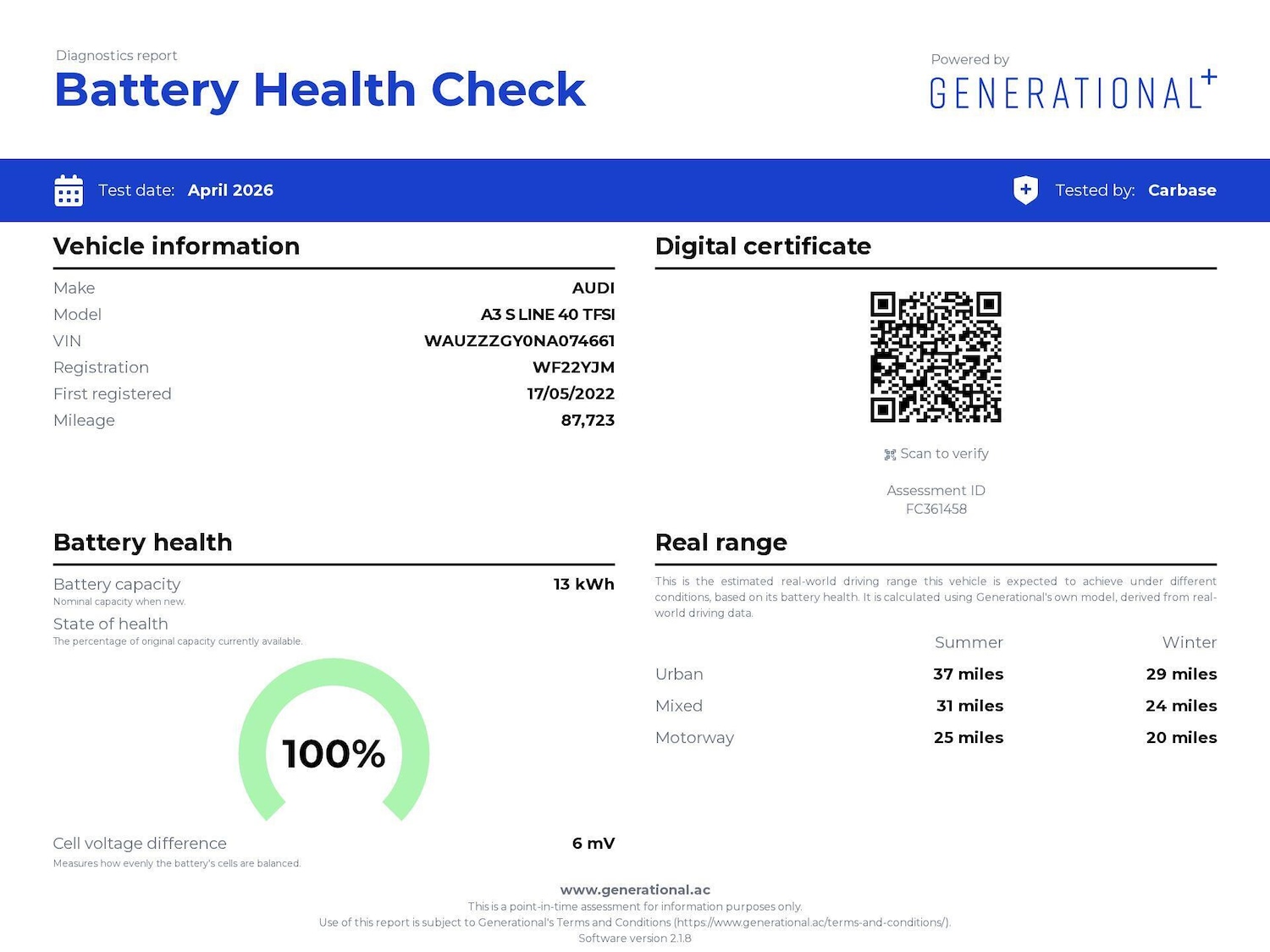Image resolution: width=1270 pixels, height=952 pixels.
Task: Select Mixed winter range 24 miles
Action: point(1181,706)
